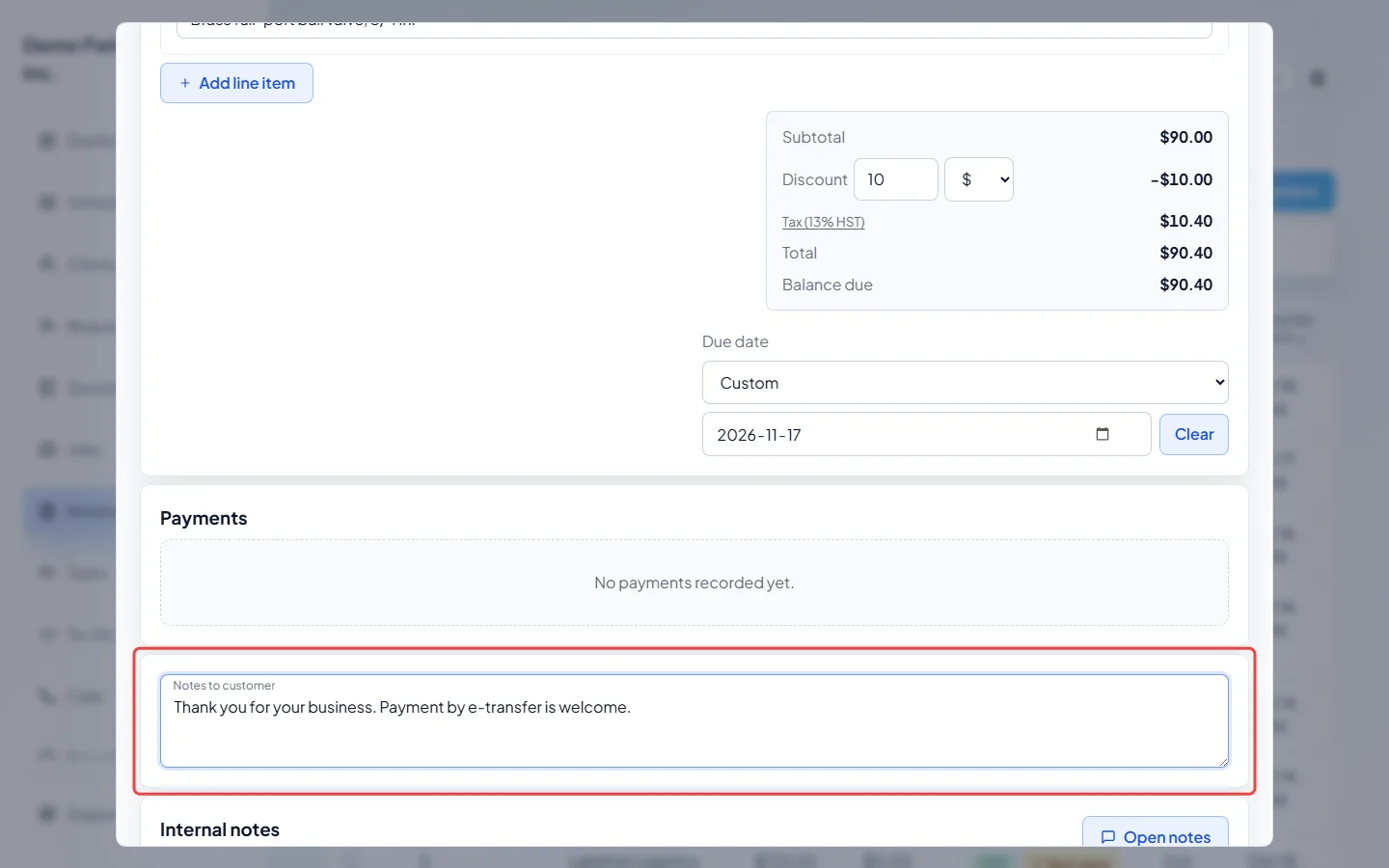The height and width of the screenshot is (868, 1389).
Task: Select the $90.40 value in Balance due row
Action: (1185, 285)
